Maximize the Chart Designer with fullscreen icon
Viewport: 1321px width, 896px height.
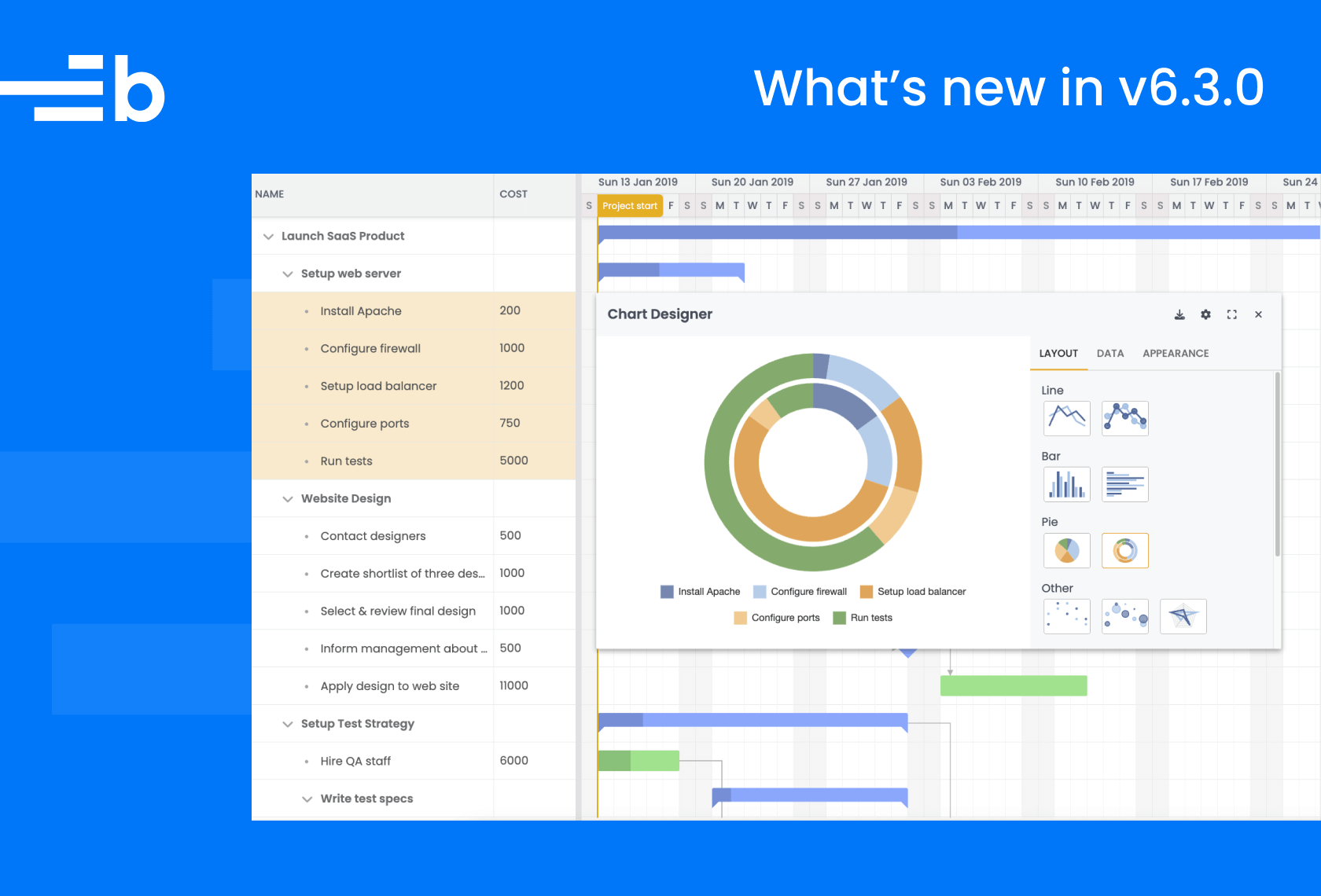click(1231, 314)
